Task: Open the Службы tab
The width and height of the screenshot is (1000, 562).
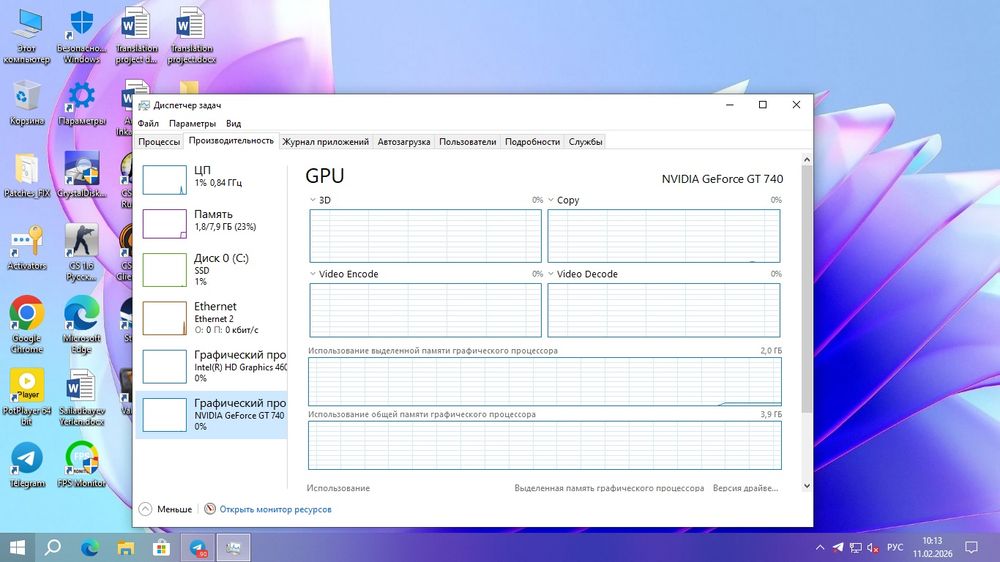Action: click(585, 142)
